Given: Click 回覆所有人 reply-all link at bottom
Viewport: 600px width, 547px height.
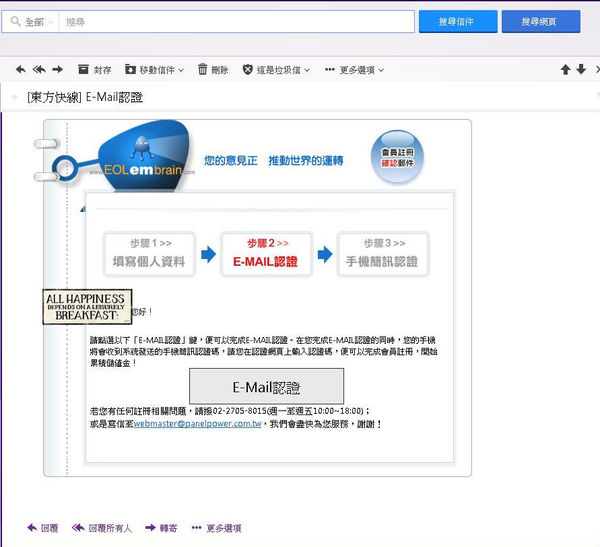Looking at the screenshot, I should pyautogui.click(x=102, y=528).
